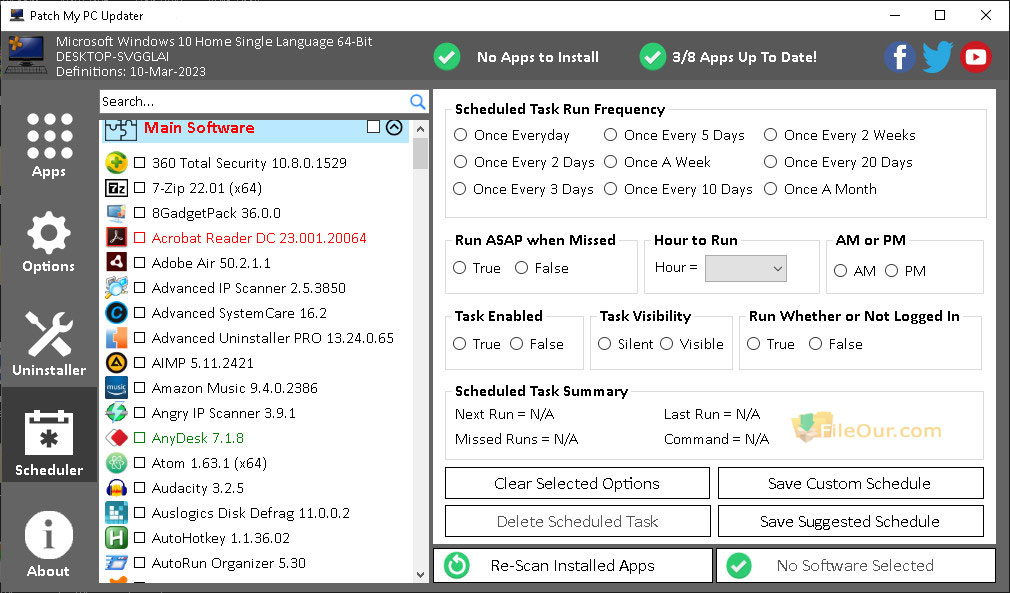This screenshot has height=593, width=1010.
Task: Select Once A Week frequency
Action: (611, 162)
